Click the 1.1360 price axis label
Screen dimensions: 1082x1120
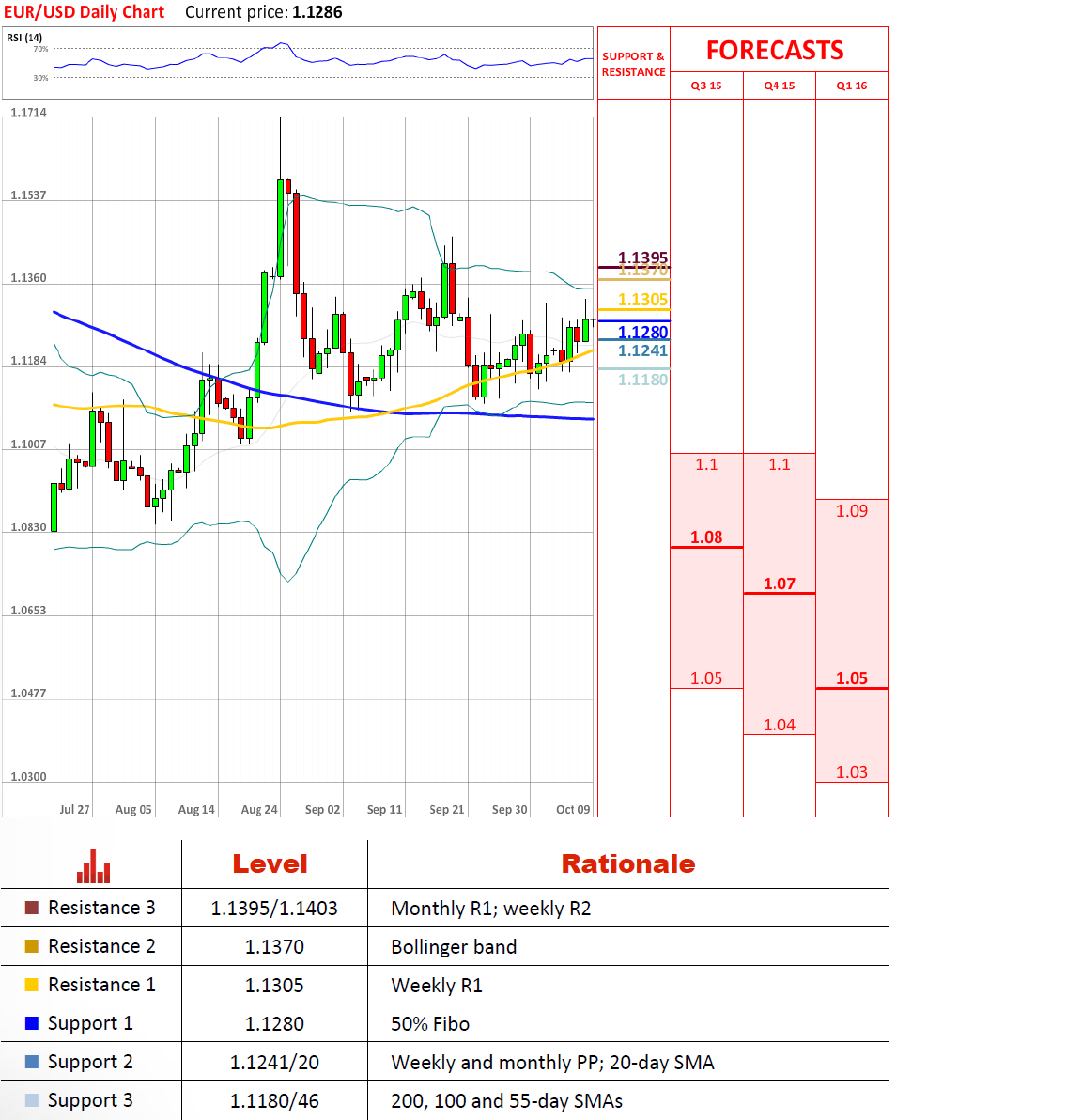point(28,278)
